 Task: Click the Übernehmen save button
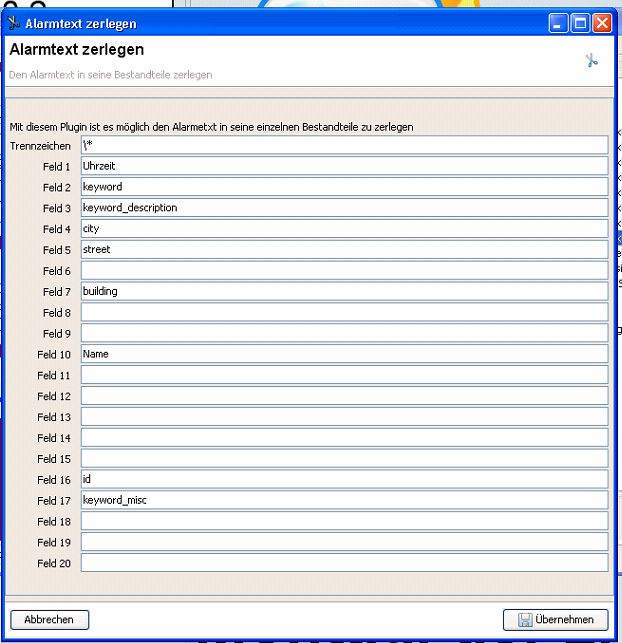point(556,619)
